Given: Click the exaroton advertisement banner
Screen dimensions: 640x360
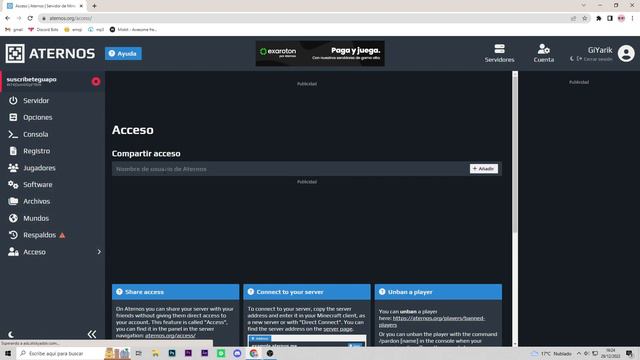Looking at the screenshot, I should coord(320,53).
